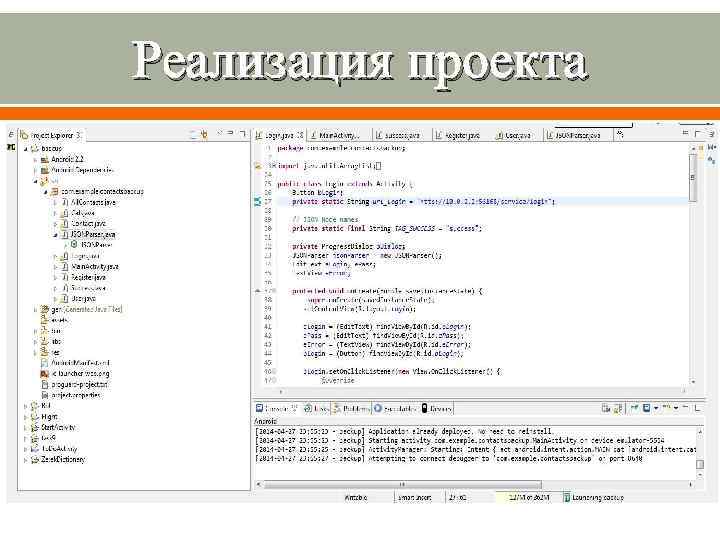Screen dimensions: 720x540
Task: Click Smart Insert in status bar
Action: 415,498
